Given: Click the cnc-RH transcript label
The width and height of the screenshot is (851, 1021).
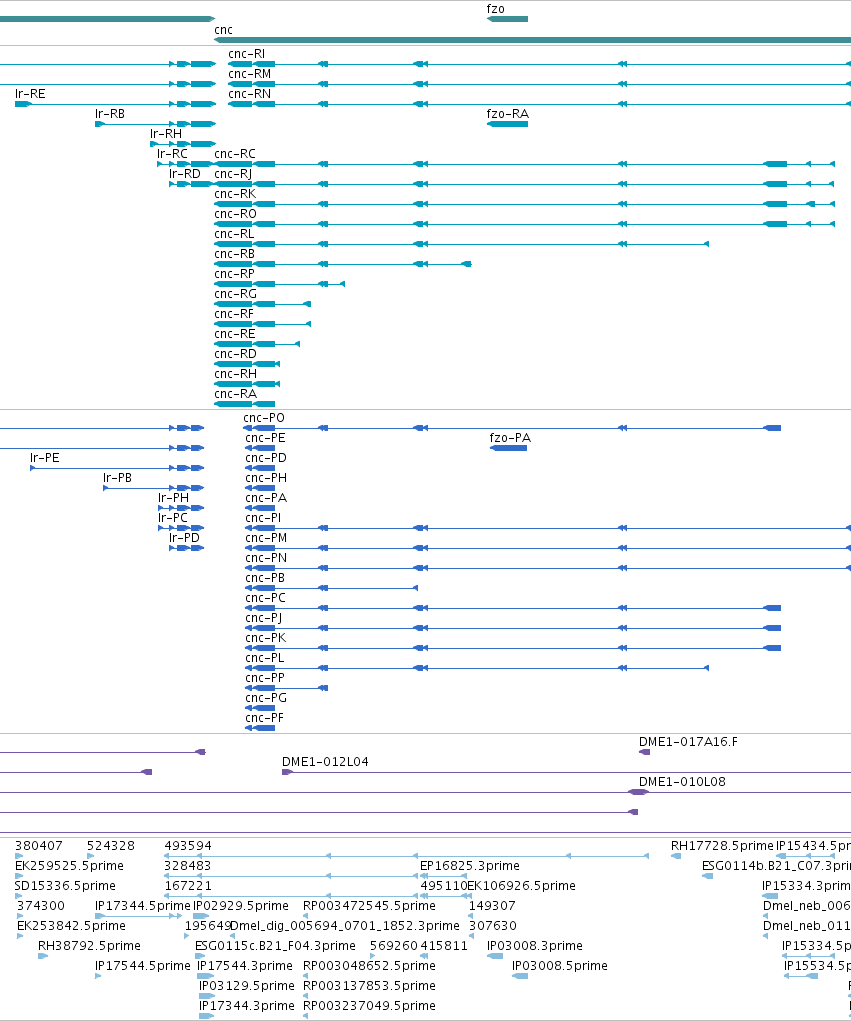Looking at the screenshot, I should point(236,374).
